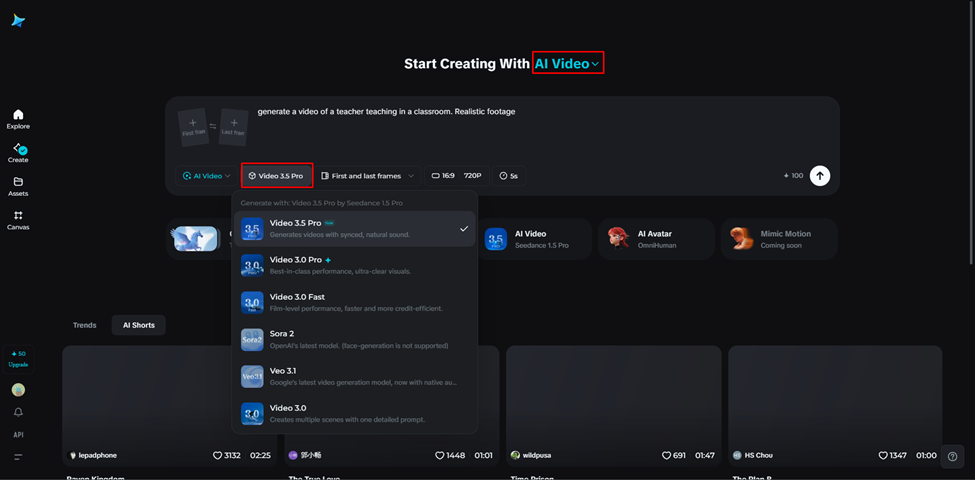This screenshot has width=975, height=480.
Task: Add a Last frame image
Action: tap(234, 127)
